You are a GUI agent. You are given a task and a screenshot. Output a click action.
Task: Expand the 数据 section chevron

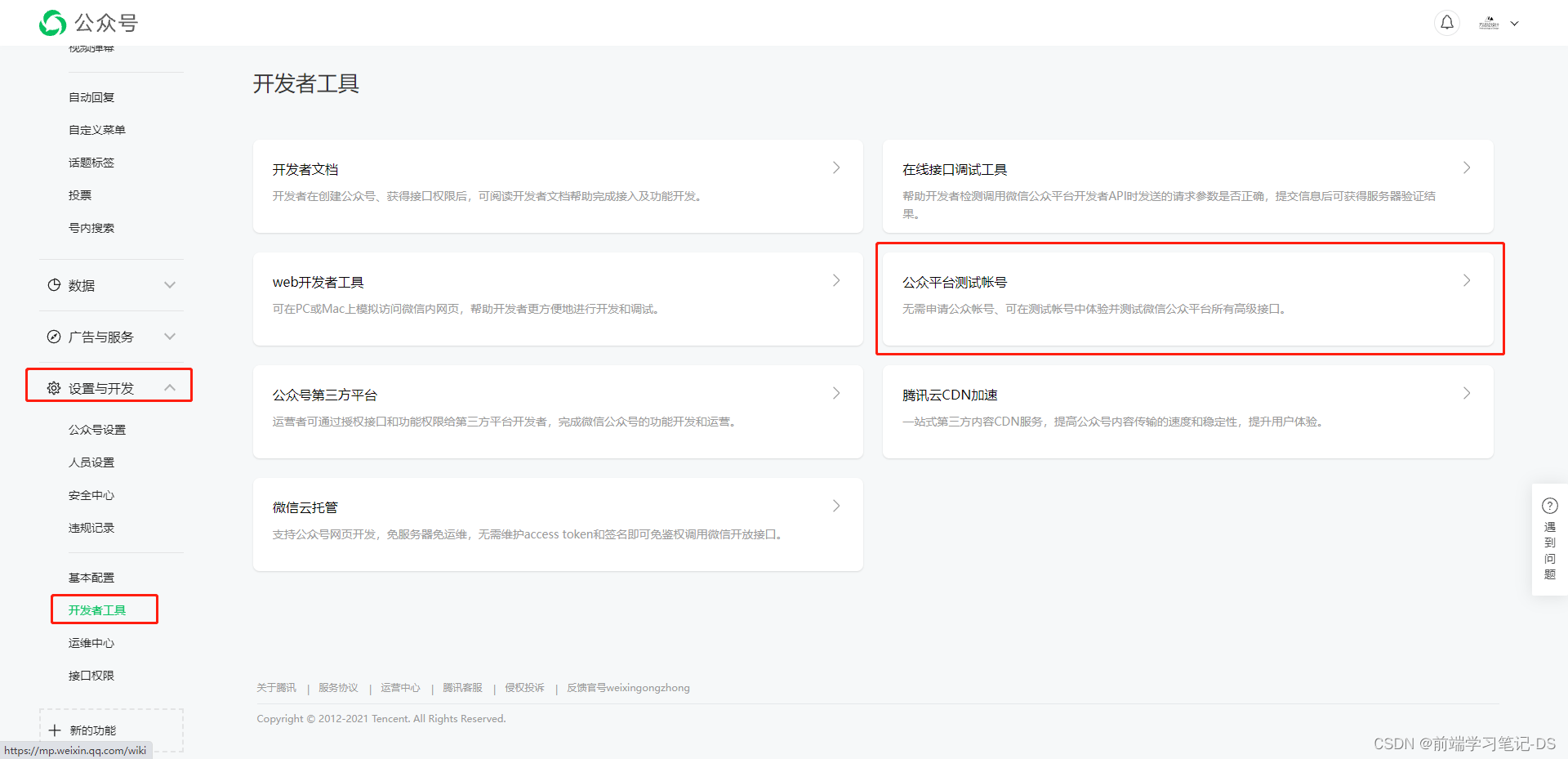point(170,285)
